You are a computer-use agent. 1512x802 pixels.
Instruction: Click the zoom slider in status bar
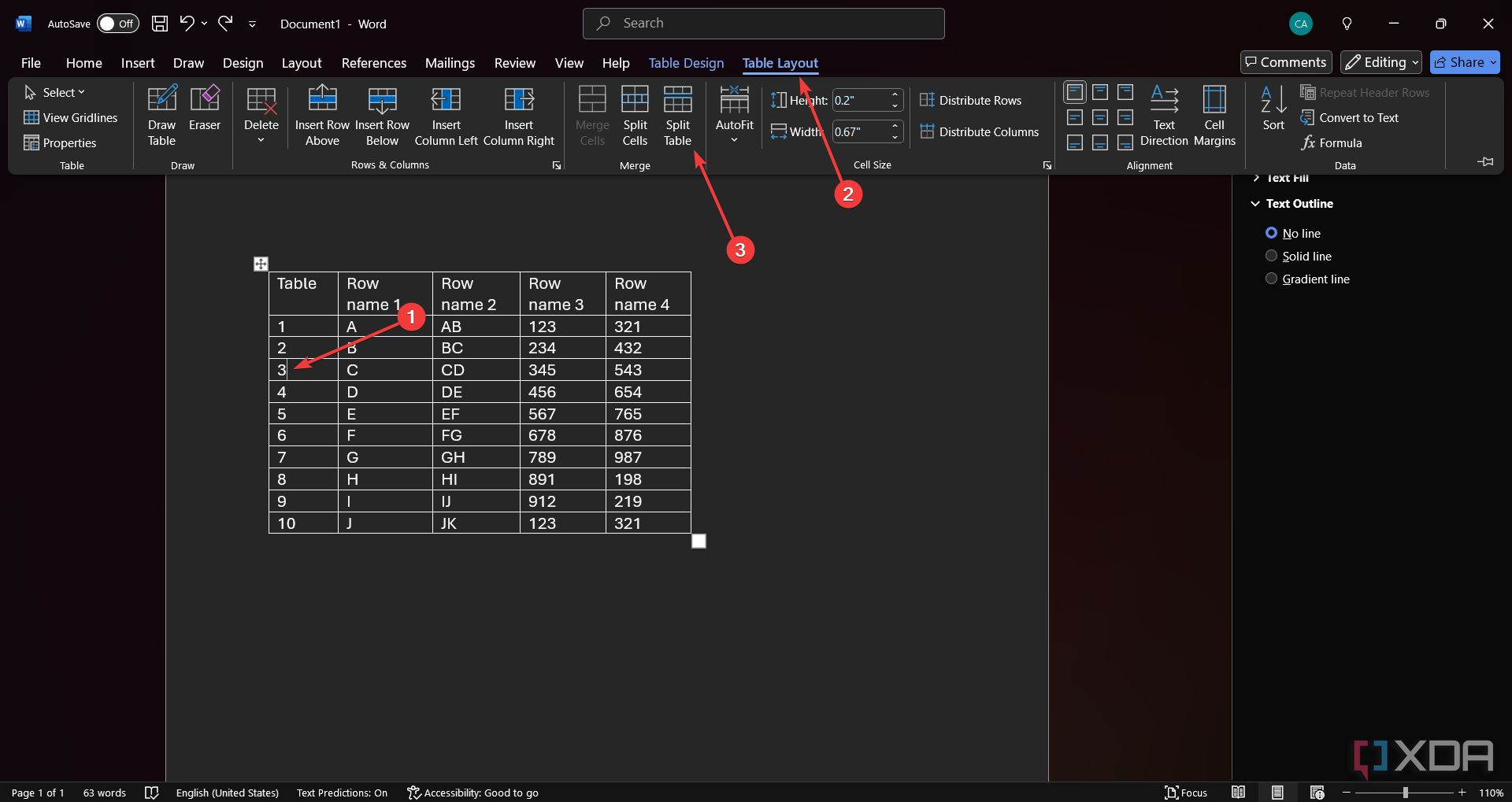pos(1405,793)
